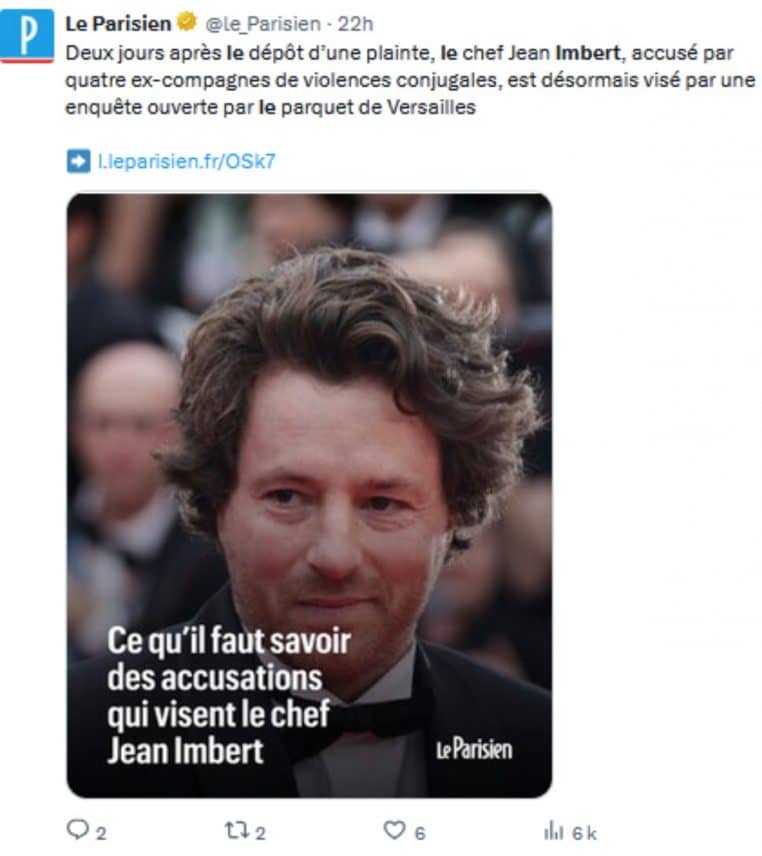Click the gold verified badge

pyautogui.click(x=187, y=22)
